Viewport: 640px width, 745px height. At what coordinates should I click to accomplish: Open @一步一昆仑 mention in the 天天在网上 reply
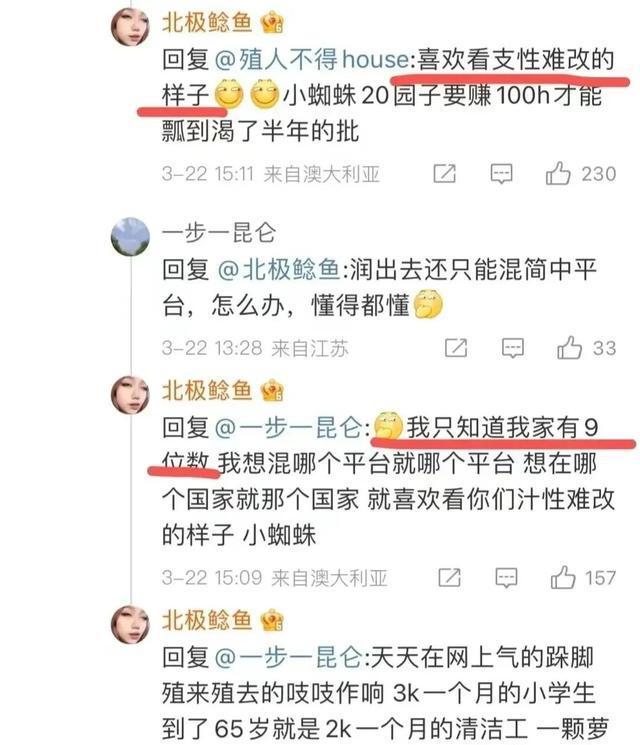290,657
